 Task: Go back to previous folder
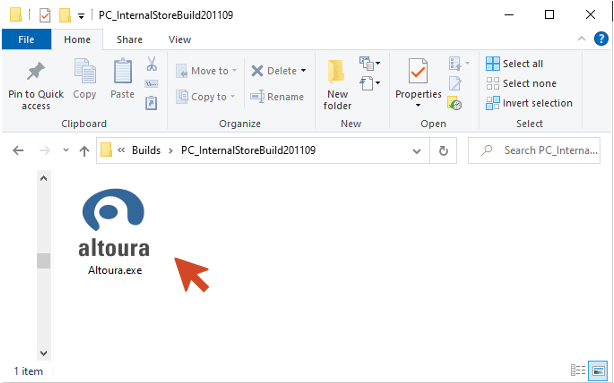(18, 150)
